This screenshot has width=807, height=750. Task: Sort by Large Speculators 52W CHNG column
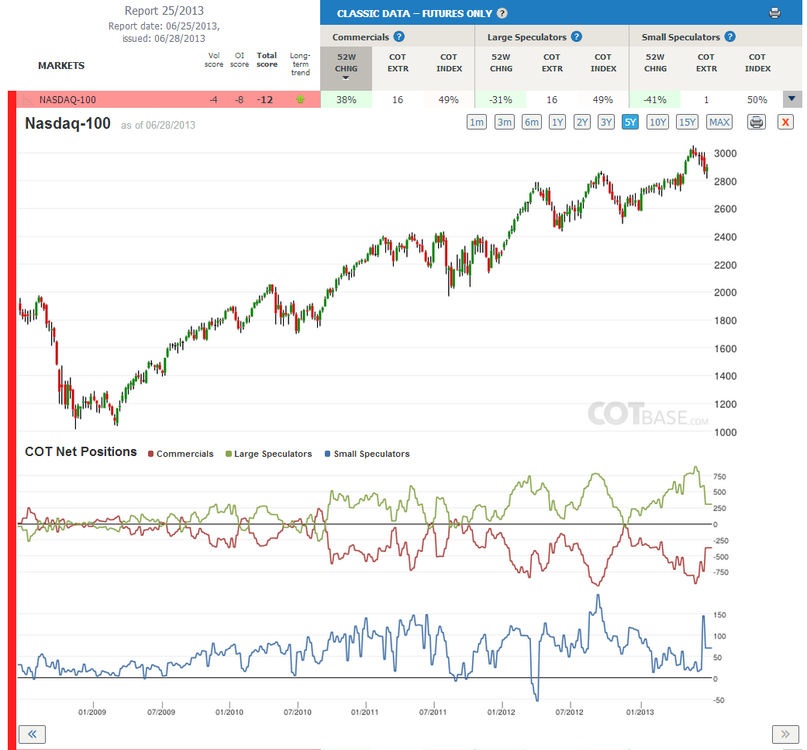click(x=501, y=63)
